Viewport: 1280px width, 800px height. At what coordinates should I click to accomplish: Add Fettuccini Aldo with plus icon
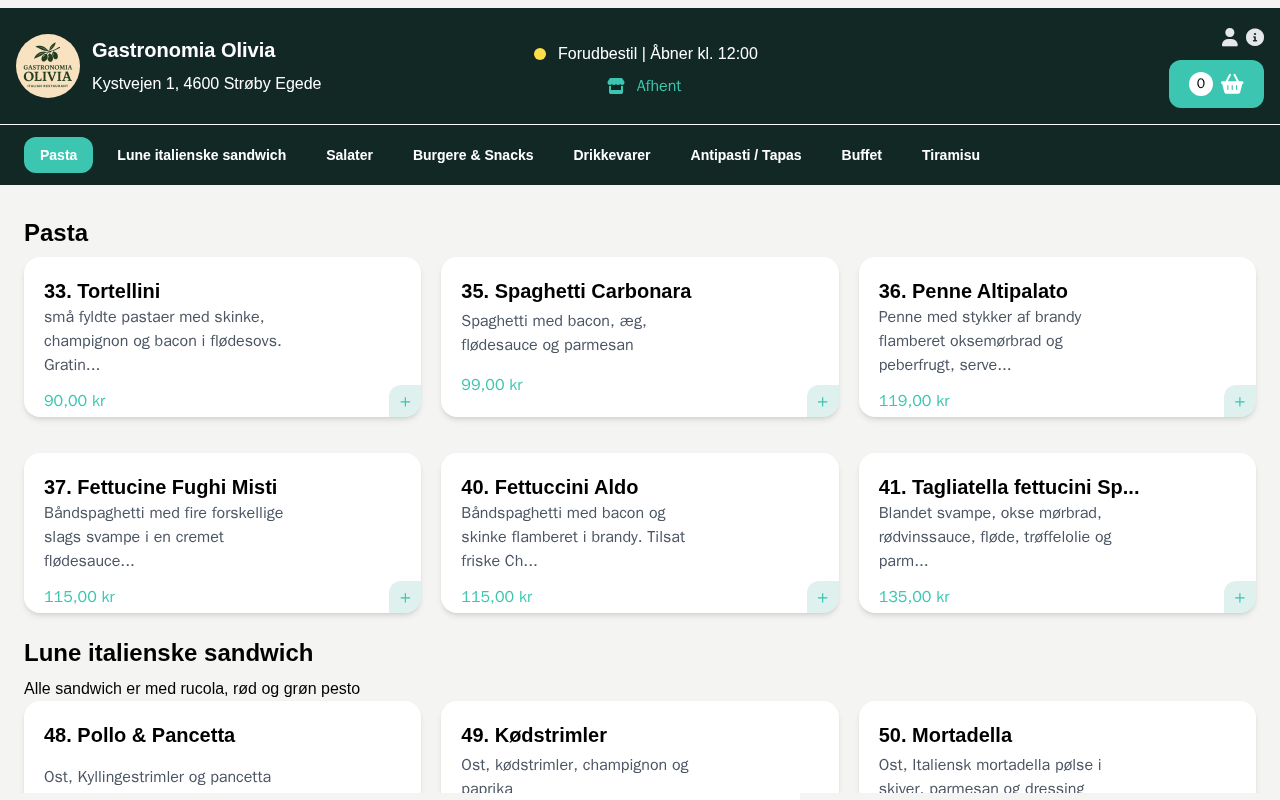point(822,597)
